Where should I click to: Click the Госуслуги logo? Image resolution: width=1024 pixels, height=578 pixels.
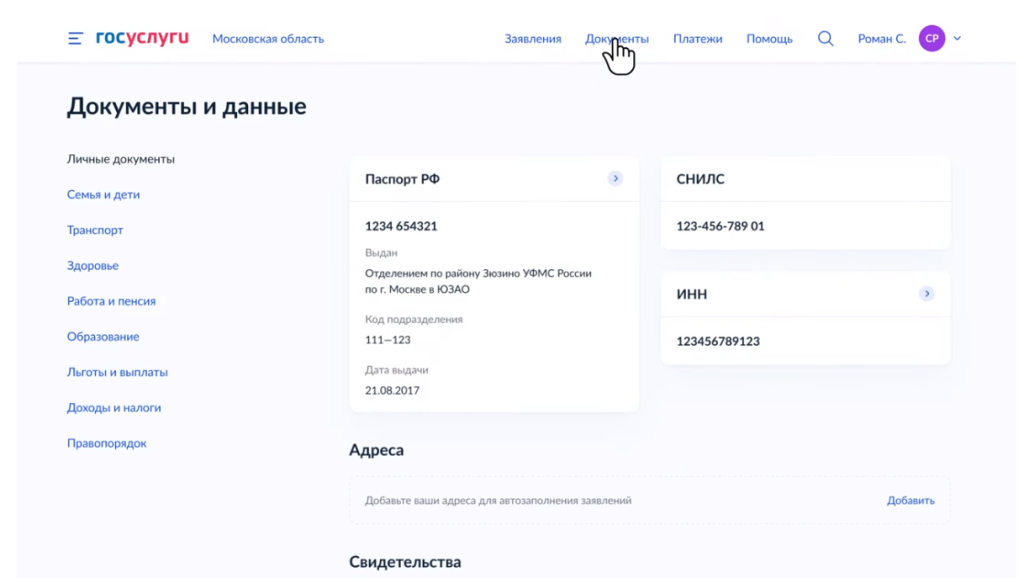click(142, 38)
